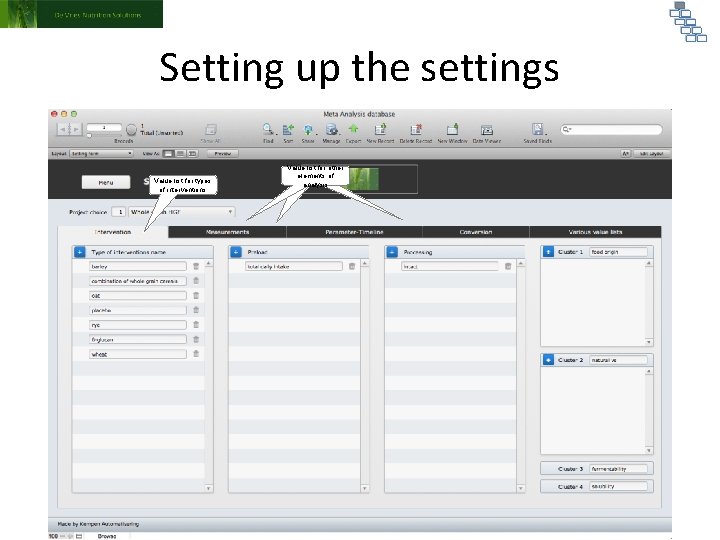Click the barley text field
Image resolution: width=720 pixels, height=540 pixels.
pos(138,266)
